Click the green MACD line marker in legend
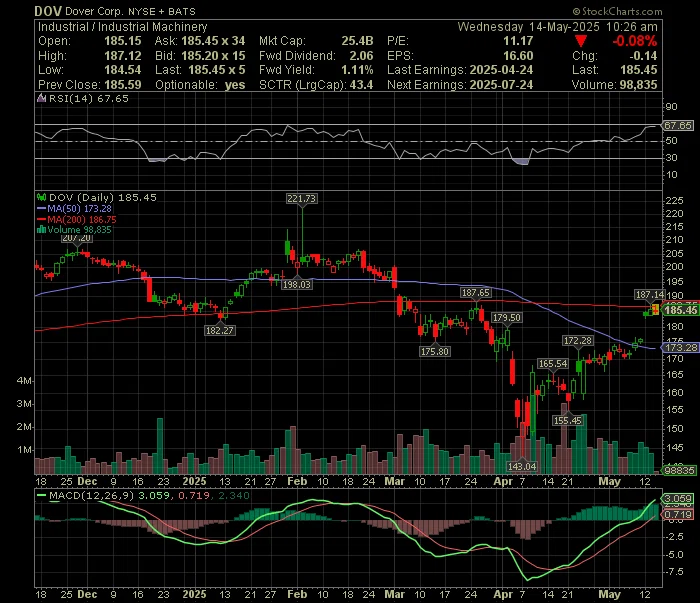Image resolution: width=700 pixels, height=603 pixels. [42, 495]
